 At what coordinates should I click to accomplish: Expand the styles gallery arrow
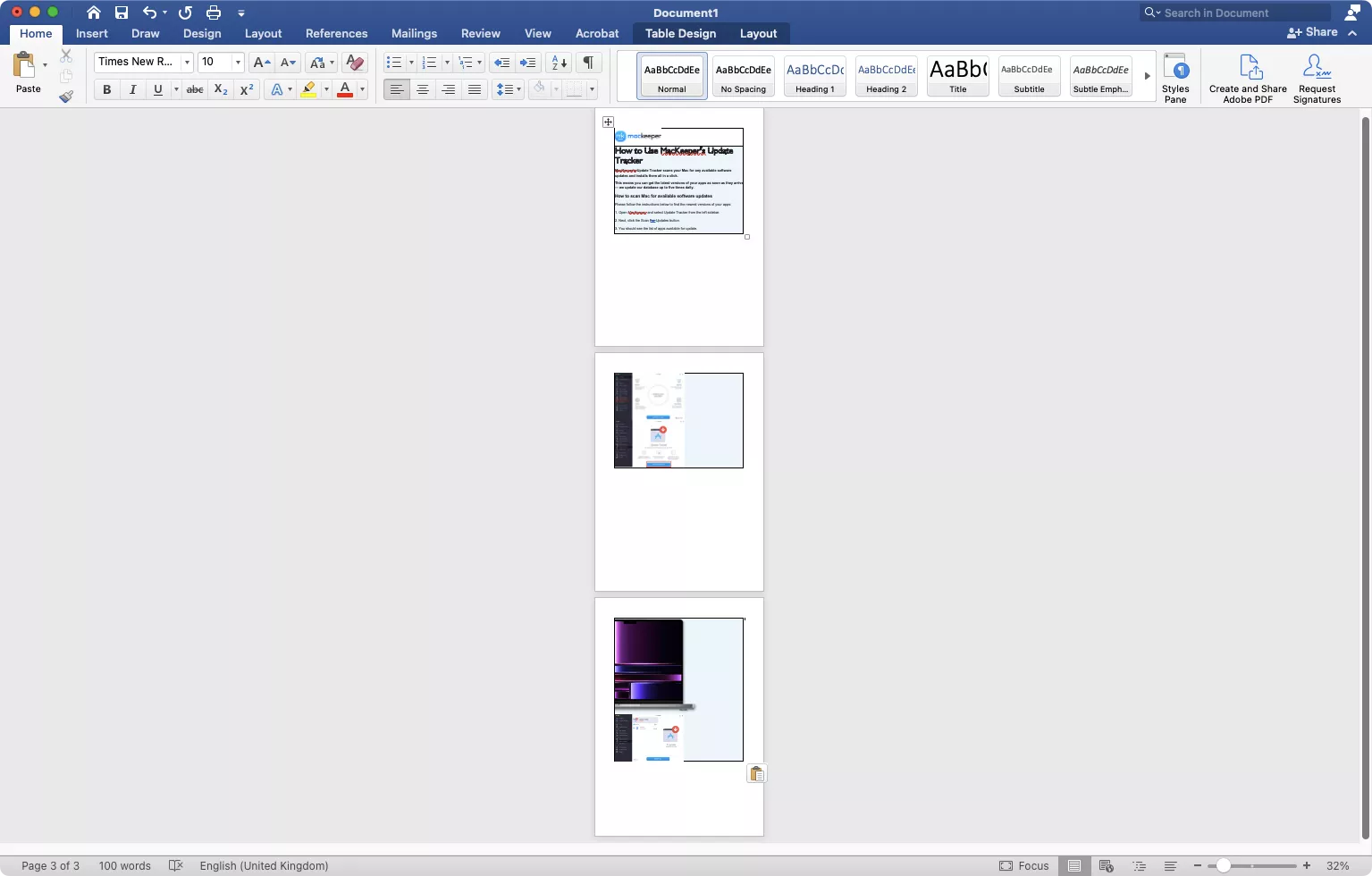[x=1147, y=76]
